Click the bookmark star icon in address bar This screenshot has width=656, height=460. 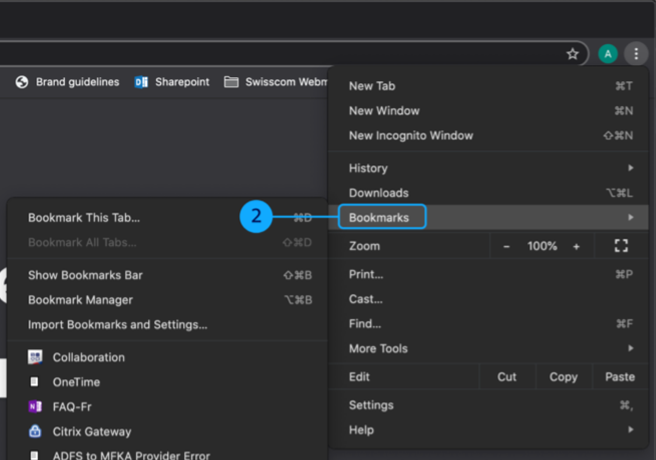coord(573,54)
